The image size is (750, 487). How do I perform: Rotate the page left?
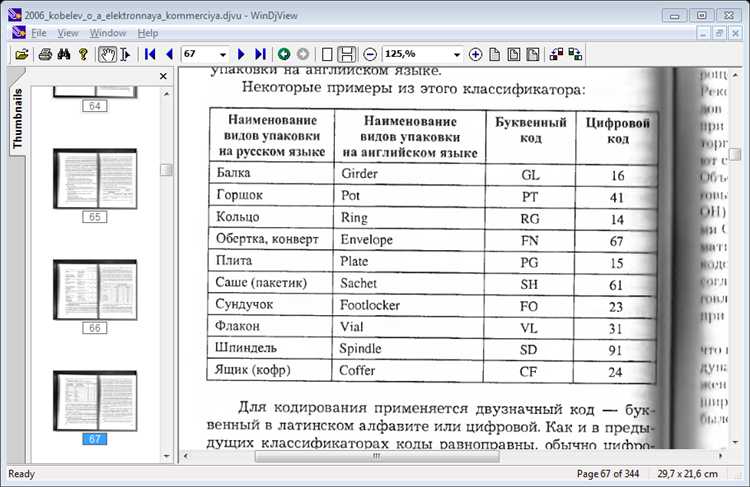click(556, 55)
